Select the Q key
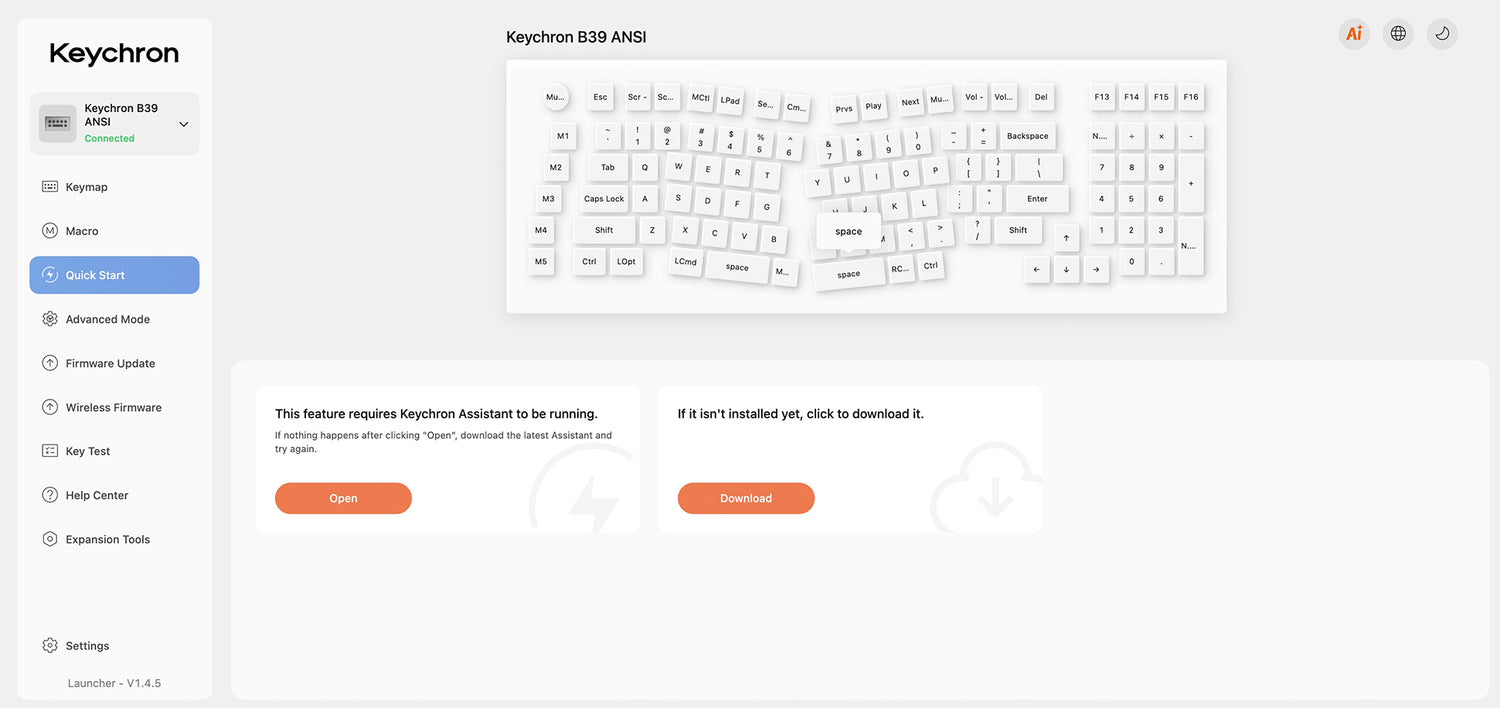 tap(645, 167)
